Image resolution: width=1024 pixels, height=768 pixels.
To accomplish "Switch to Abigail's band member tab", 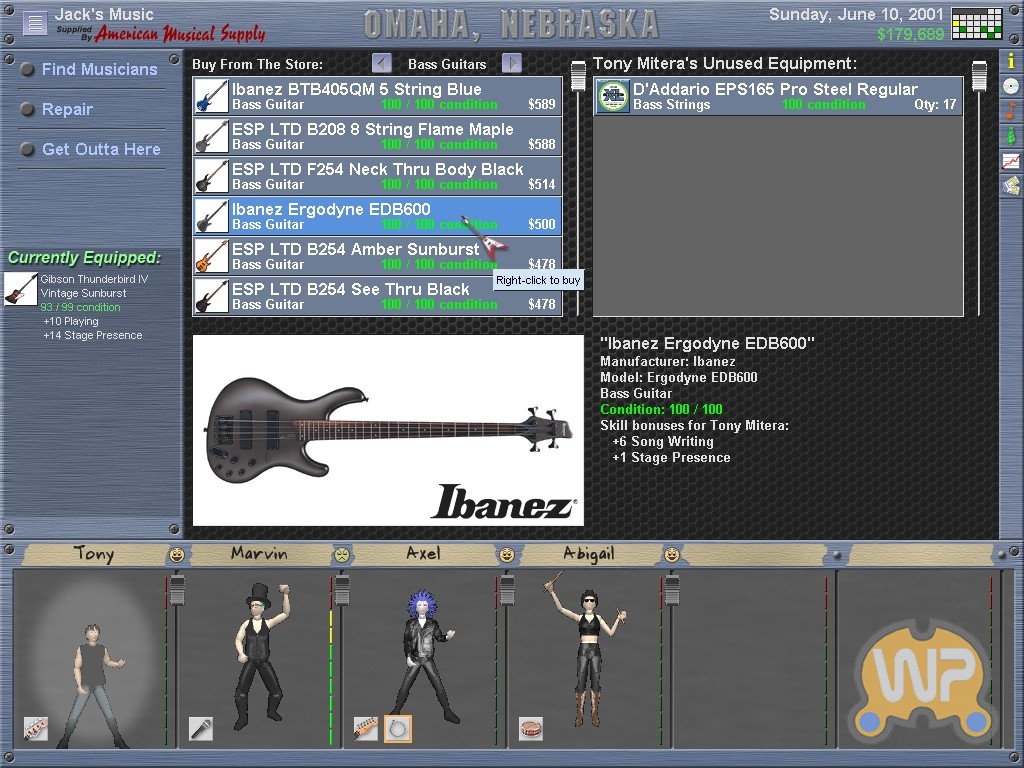I will 588,553.
